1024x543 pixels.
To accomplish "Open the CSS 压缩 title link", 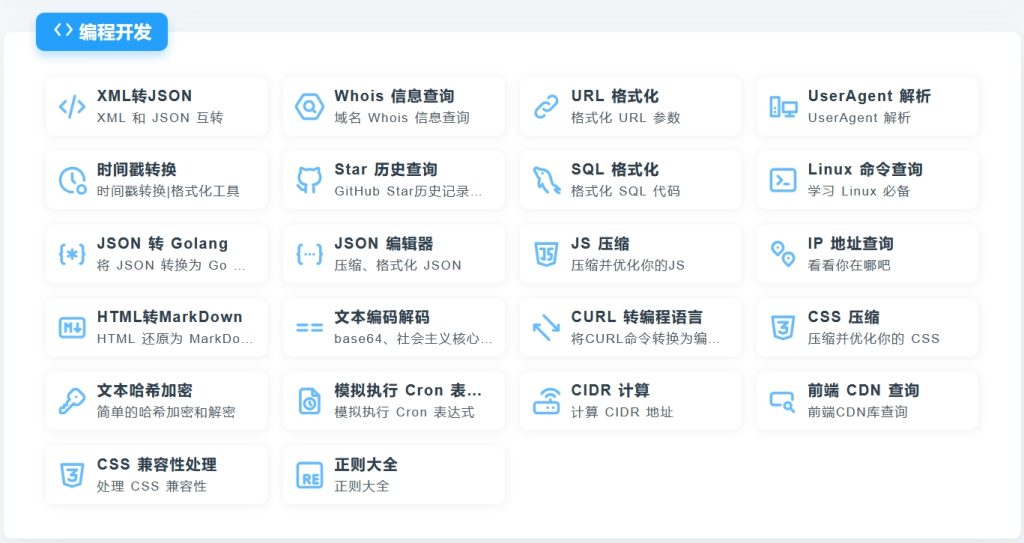I will tap(843, 317).
